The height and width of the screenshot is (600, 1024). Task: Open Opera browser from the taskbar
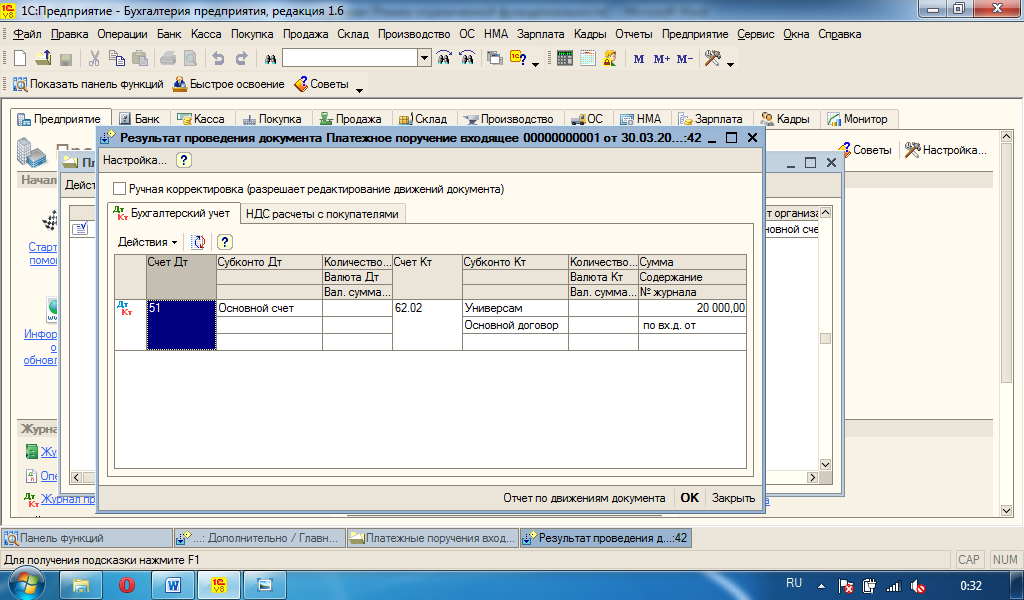click(127, 584)
